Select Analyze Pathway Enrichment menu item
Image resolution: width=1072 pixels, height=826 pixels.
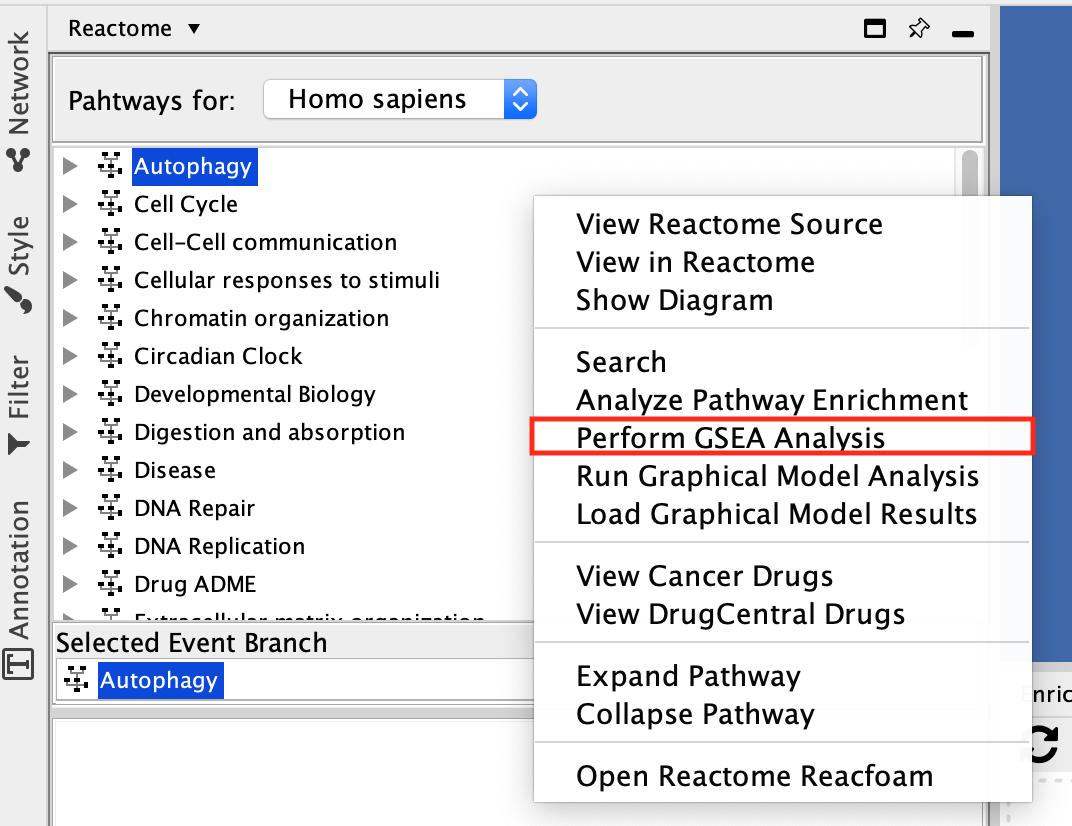(x=771, y=400)
